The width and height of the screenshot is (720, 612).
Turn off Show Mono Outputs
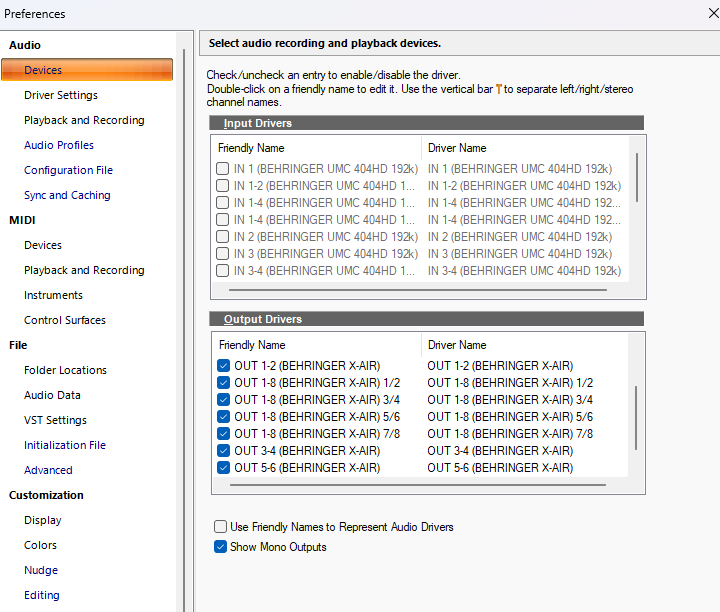pos(220,547)
